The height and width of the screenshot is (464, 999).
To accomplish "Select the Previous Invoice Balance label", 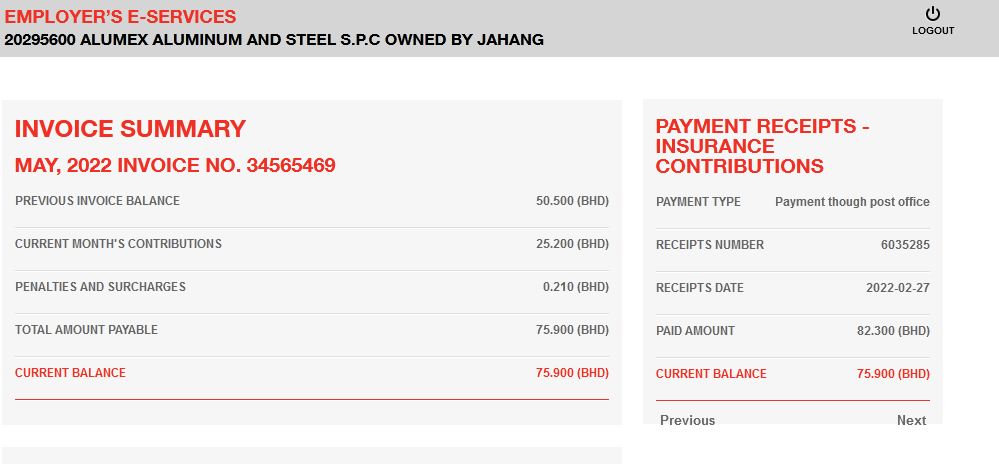I will click(x=97, y=201).
